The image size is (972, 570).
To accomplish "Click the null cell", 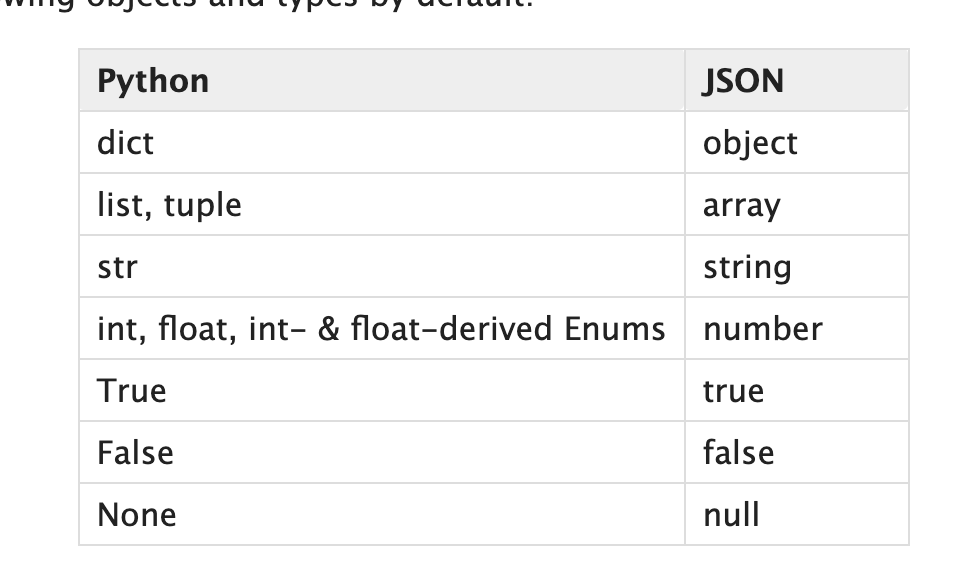I will 731,514.
